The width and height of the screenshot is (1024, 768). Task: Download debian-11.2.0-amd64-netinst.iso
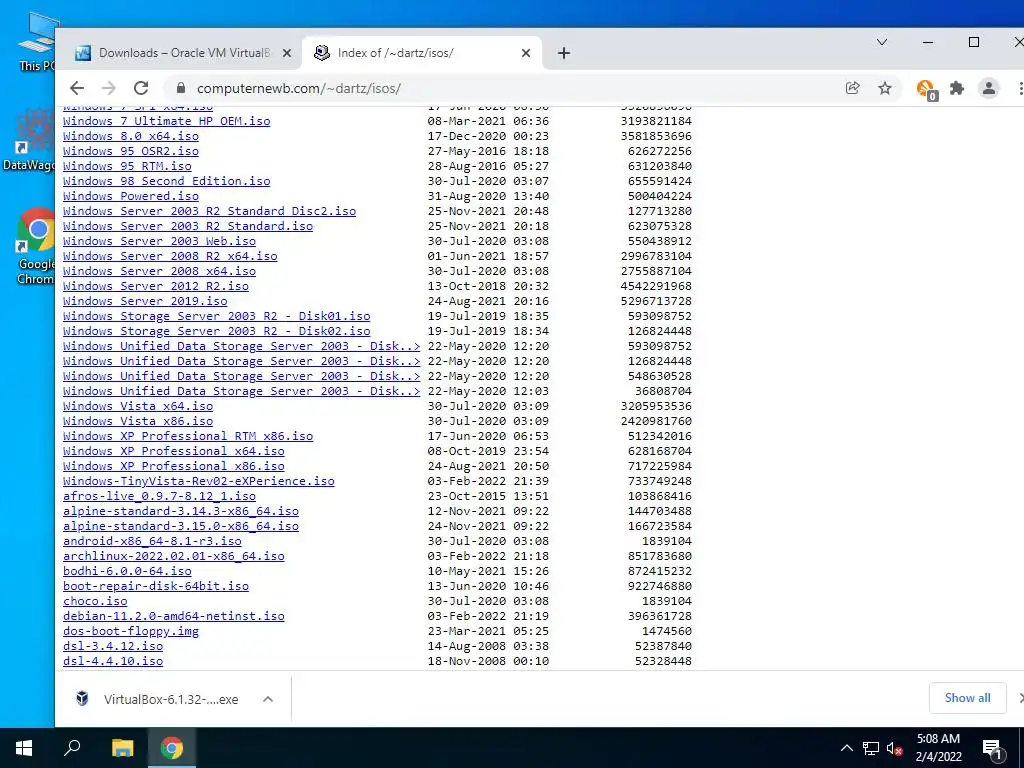point(174,616)
